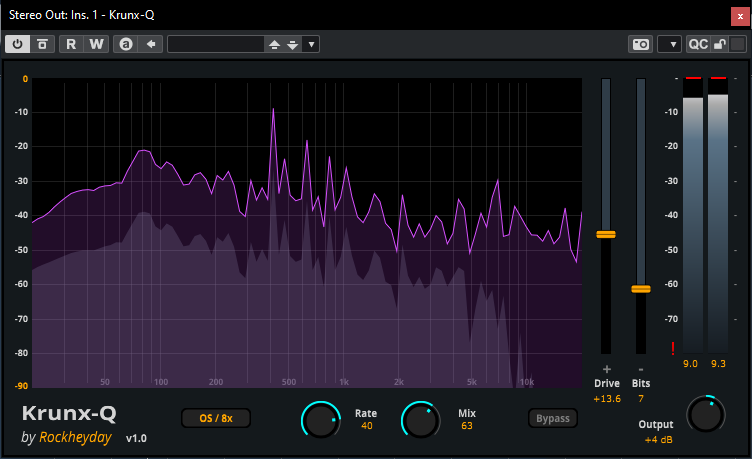Click the left output level meter
Image resolution: width=752 pixels, height=459 pixels.
[693, 216]
